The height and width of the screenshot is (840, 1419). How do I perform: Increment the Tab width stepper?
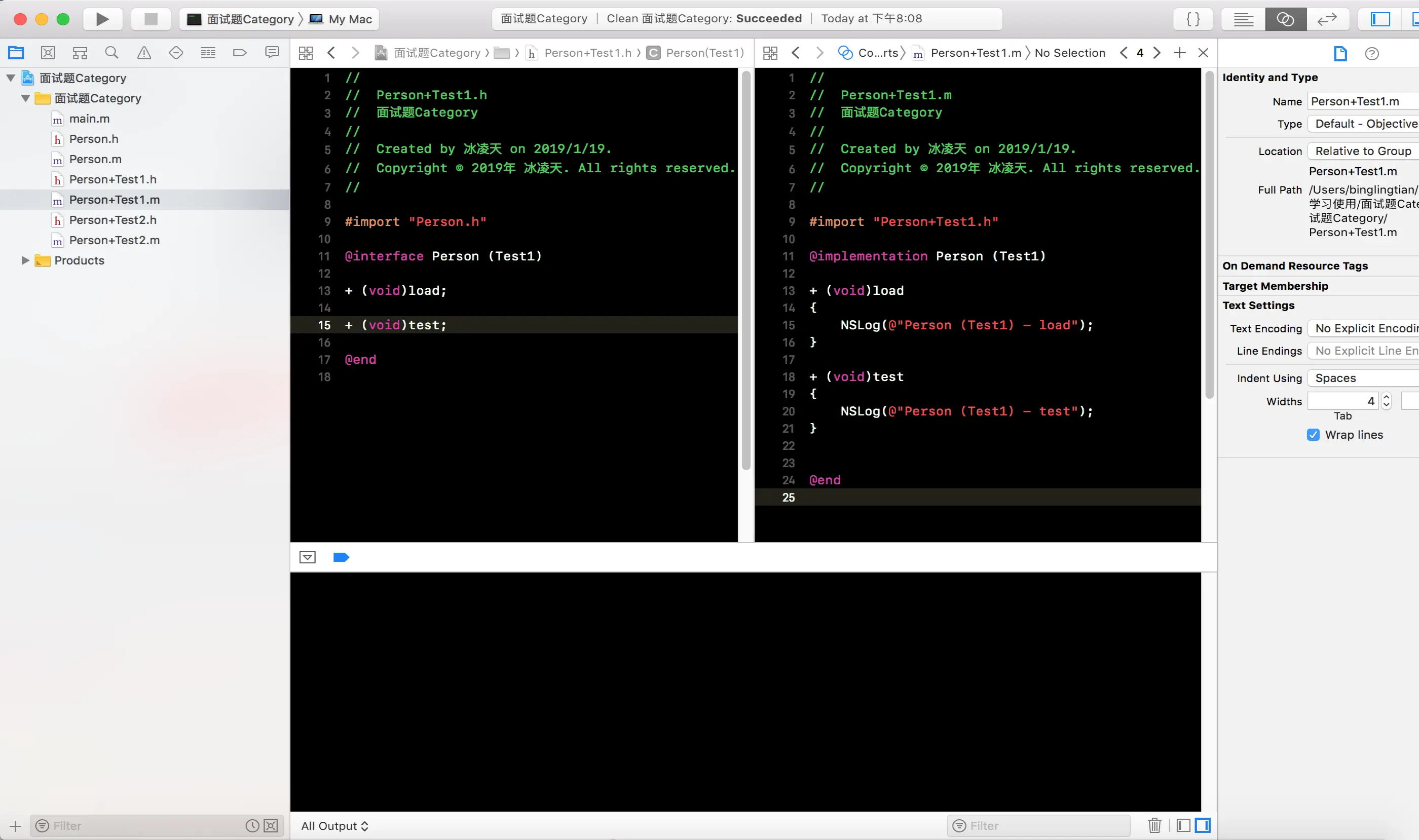click(1386, 397)
